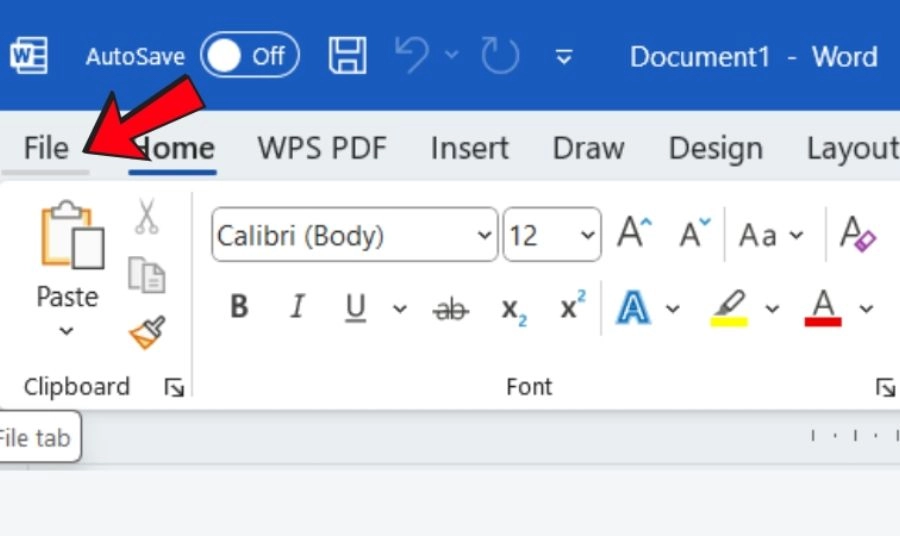The width and height of the screenshot is (900, 536).
Task: Click the Clear All Formatting icon
Action: point(857,236)
